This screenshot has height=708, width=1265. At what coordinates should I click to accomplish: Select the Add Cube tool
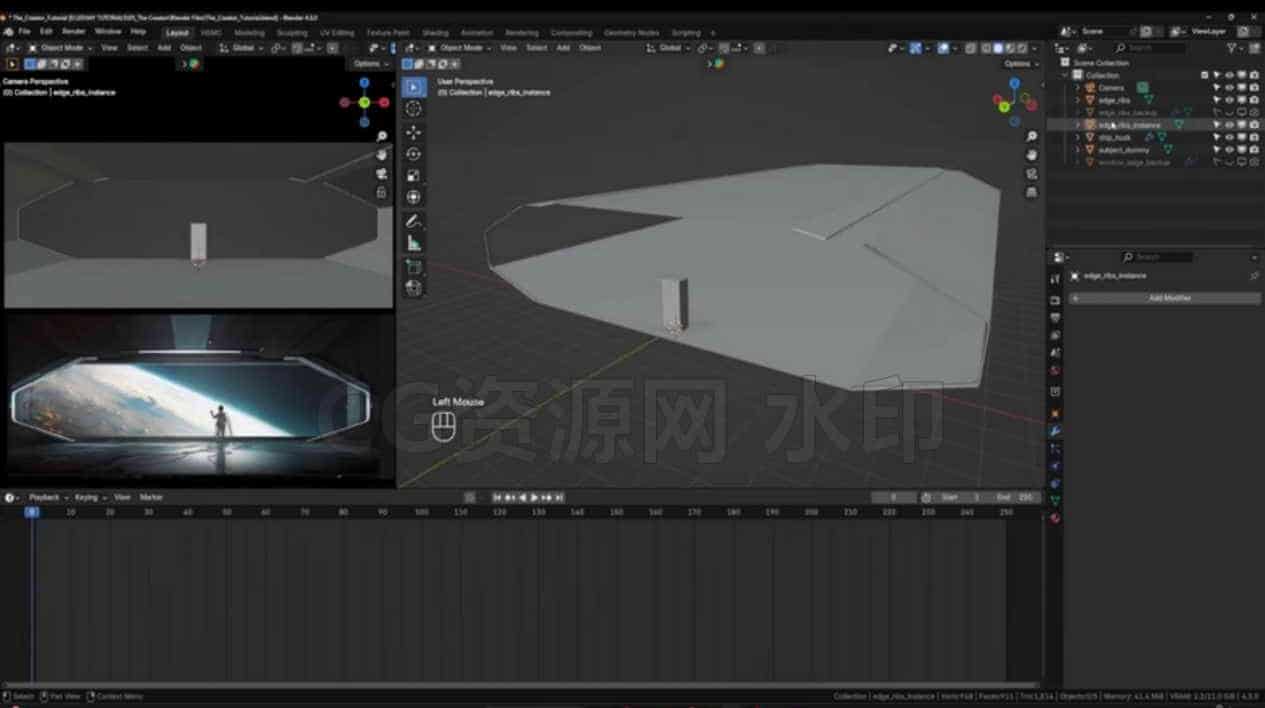(414, 267)
